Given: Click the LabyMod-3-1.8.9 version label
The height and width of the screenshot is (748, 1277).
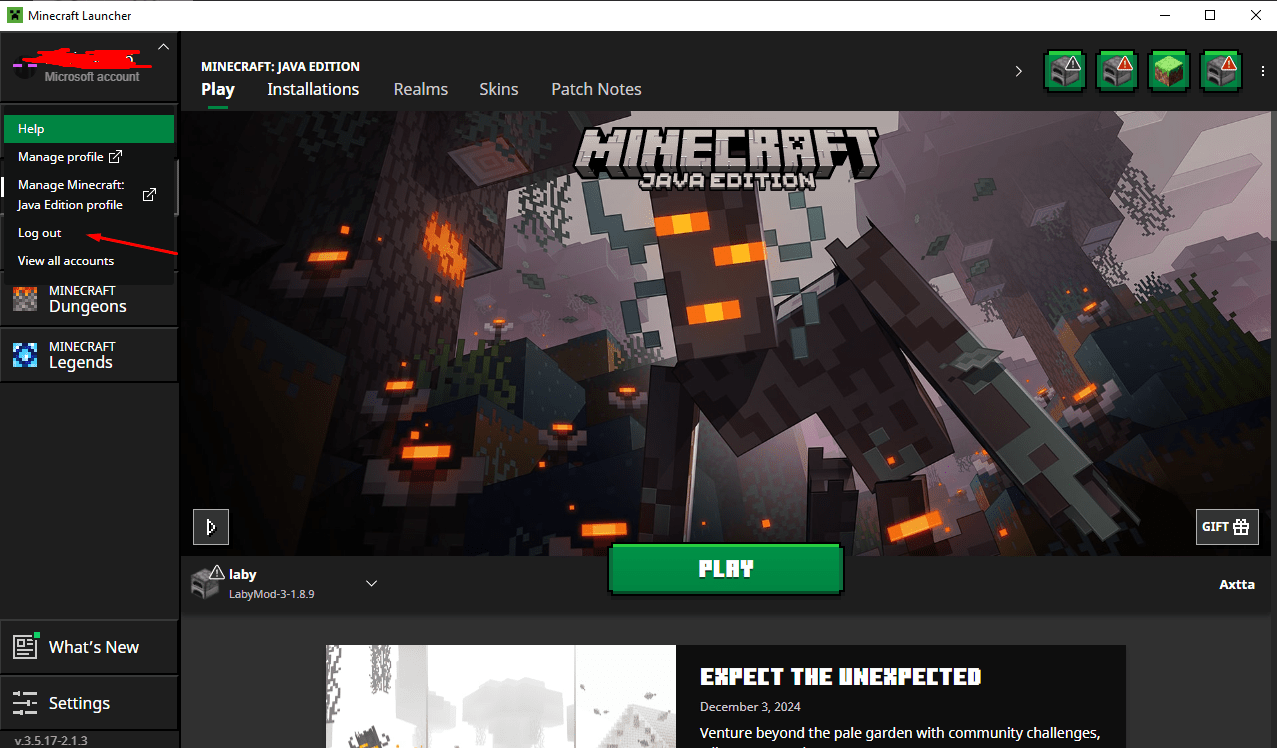Looking at the screenshot, I should [x=272, y=594].
